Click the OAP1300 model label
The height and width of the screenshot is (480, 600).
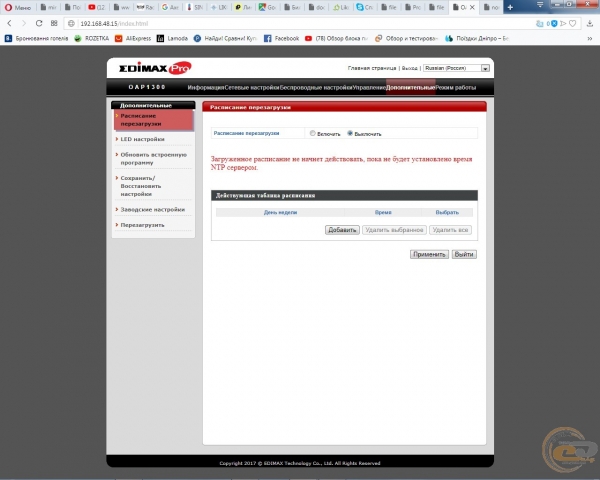[147, 87]
